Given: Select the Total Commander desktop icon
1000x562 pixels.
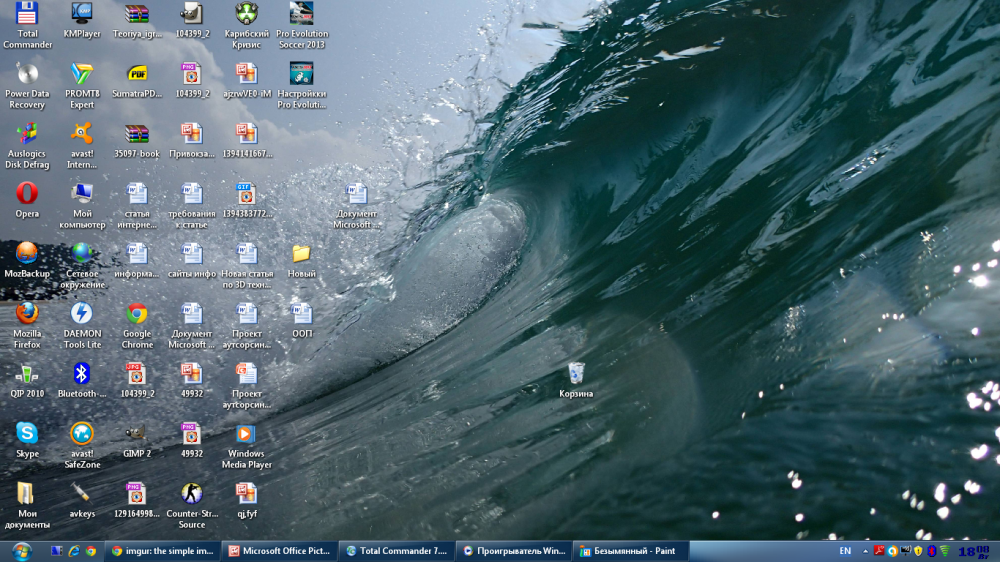Looking at the screenshot, I should point(27,26).
